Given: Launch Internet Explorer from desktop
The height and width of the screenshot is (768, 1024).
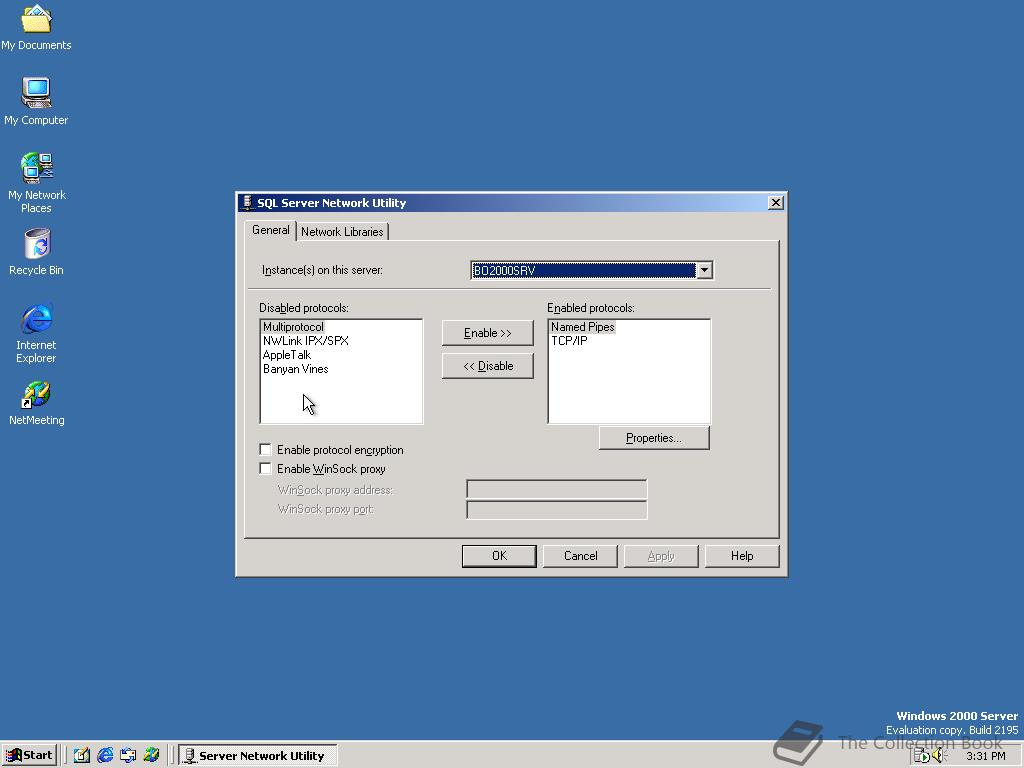Looking at the screenshot, I should pos(36,333).
